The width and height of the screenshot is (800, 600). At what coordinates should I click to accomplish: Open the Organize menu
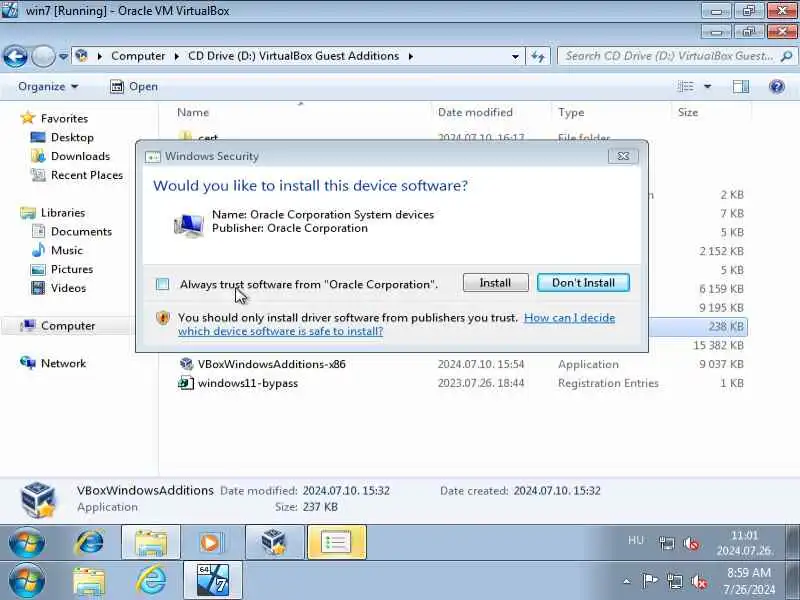tap(48, 87)
